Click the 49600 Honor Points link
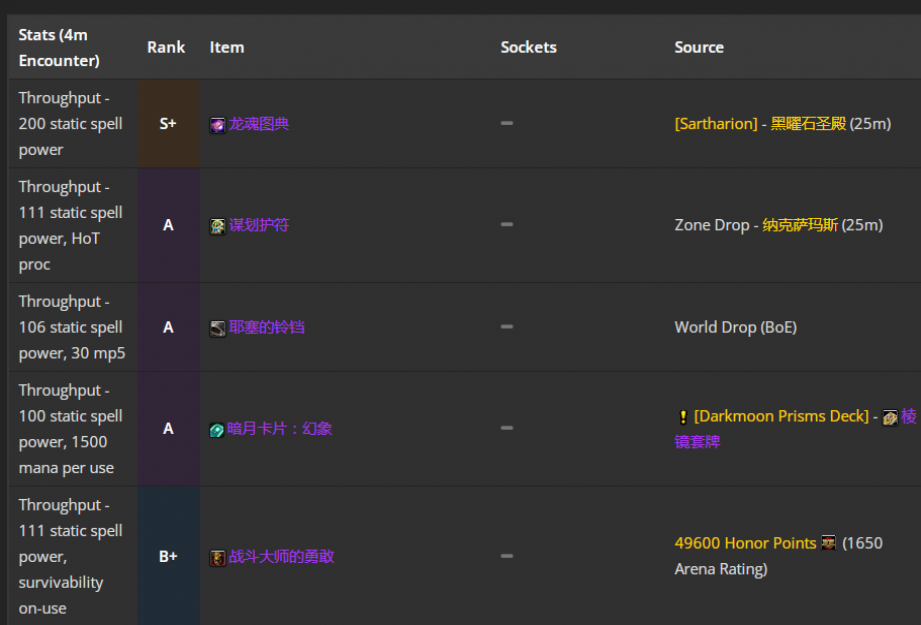The height and width of the screenshot is (625, 921). tap(745, 543)
